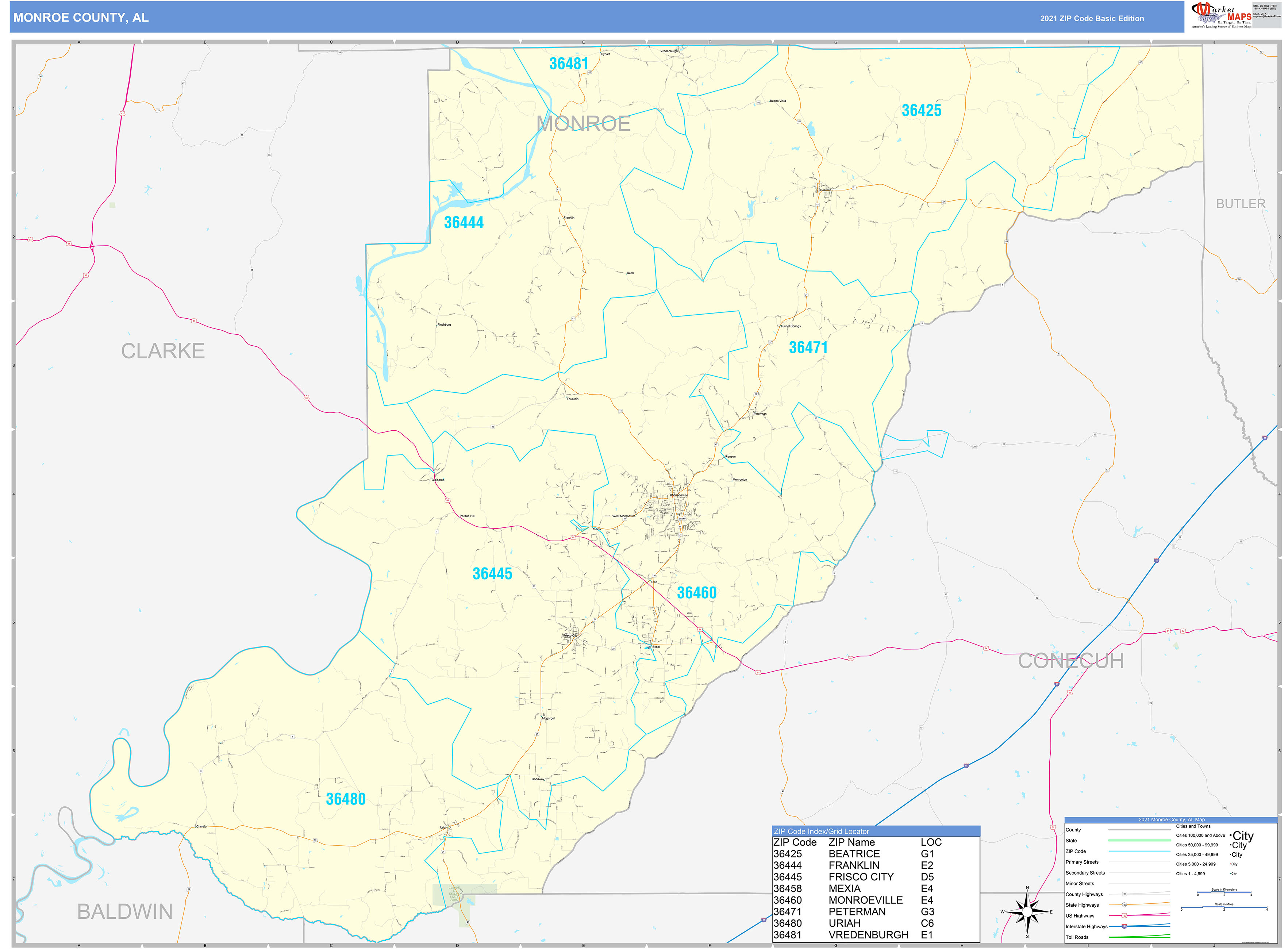1288x949 pixels.
Task: Click the 36460 ZIP label on map
Action: coord(696,592)
